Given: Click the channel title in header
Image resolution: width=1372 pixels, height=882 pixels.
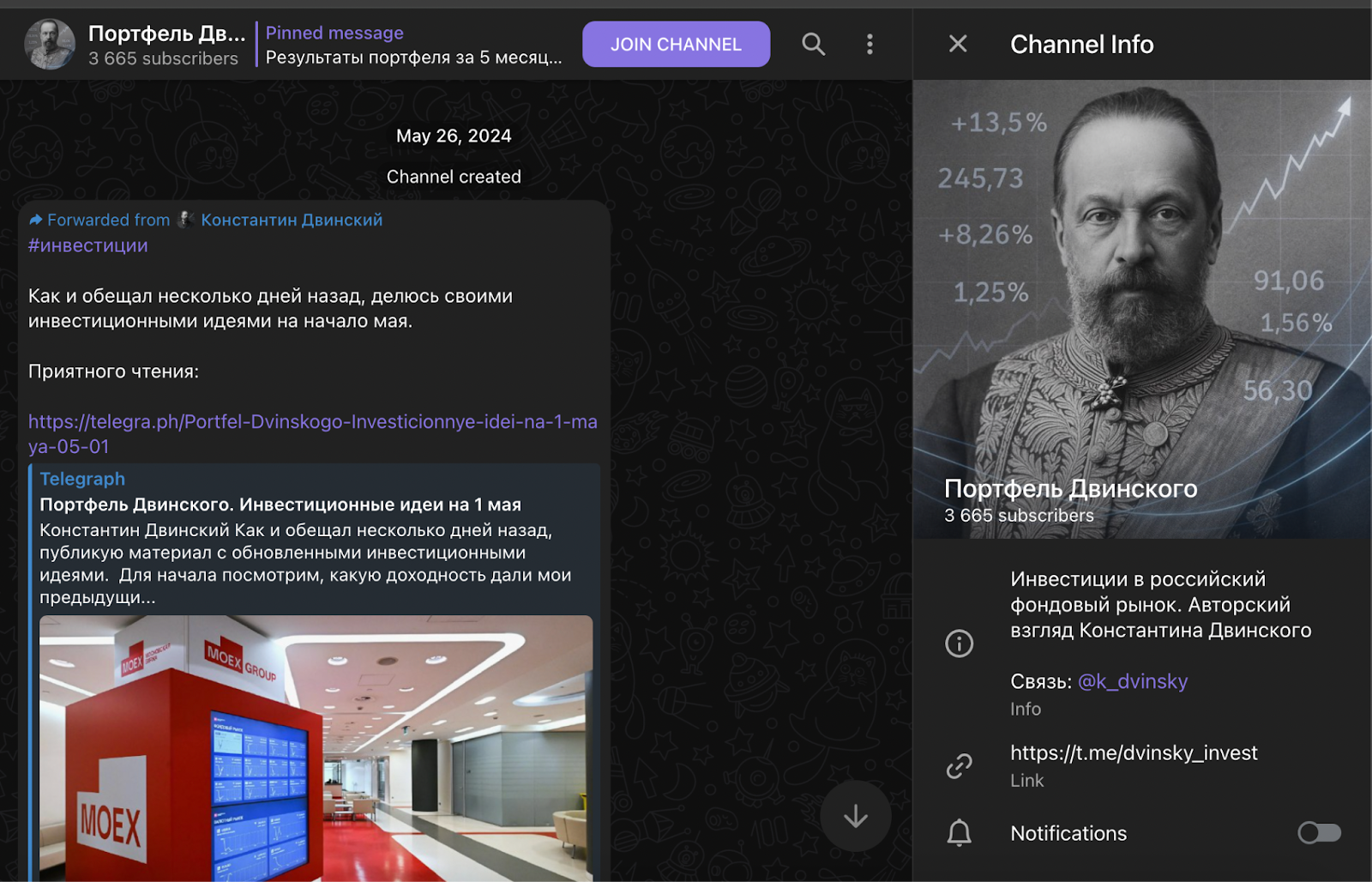Looking at the screenshot, I should tap(166, 33).
